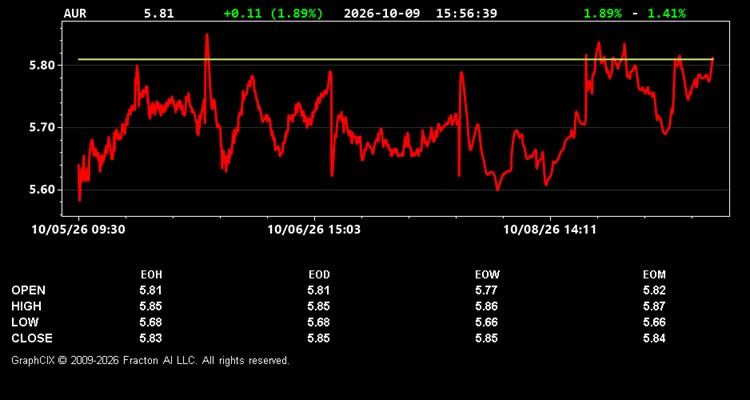Screen dimensions: 750x400
Task: Select the OPEN row label
Action: [x=29, y=290]
